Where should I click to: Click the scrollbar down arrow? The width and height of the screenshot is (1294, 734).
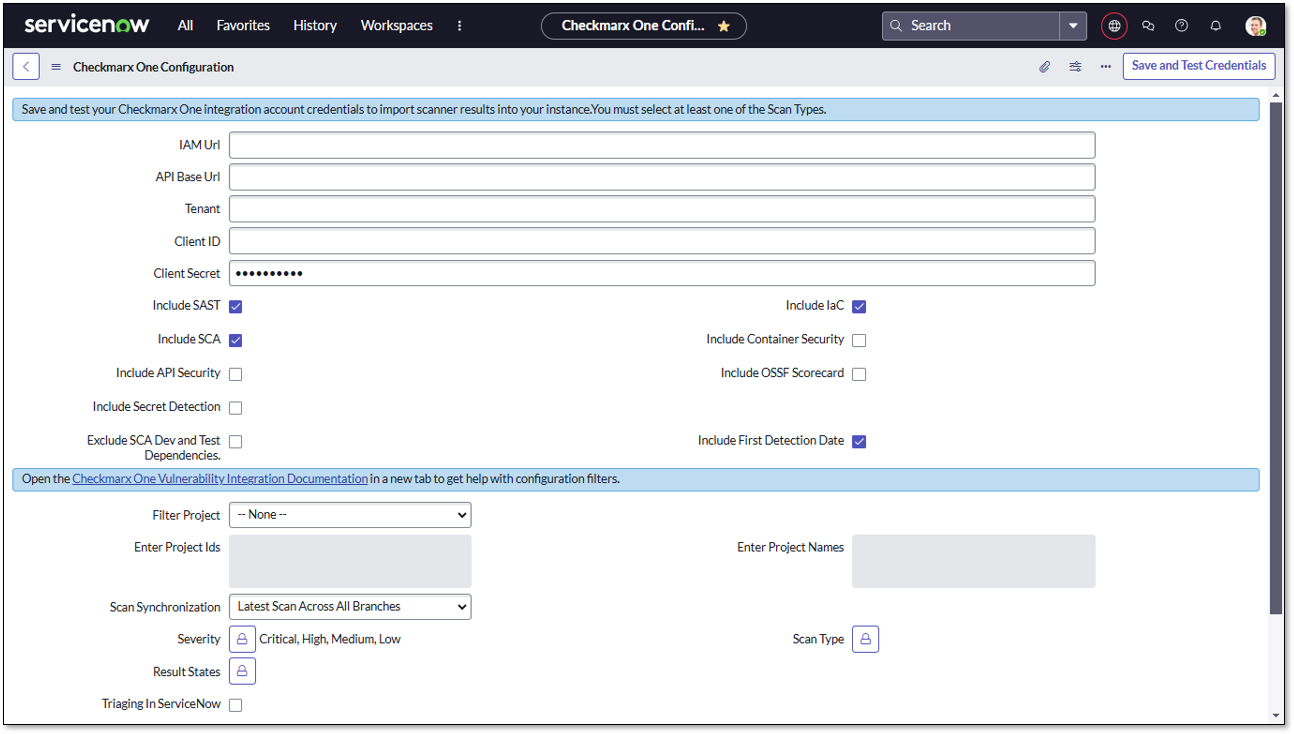coord(1276,716)
